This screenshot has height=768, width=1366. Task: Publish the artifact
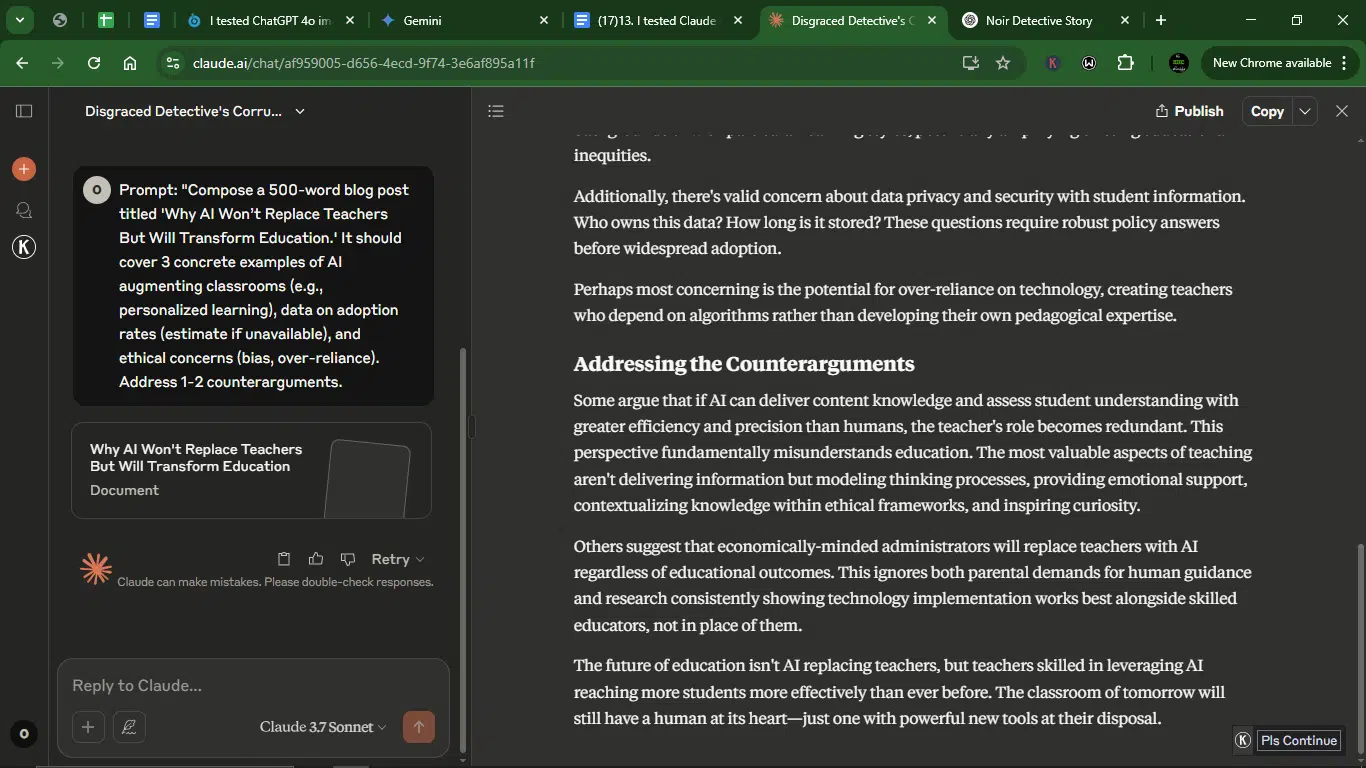(1189, 111)
